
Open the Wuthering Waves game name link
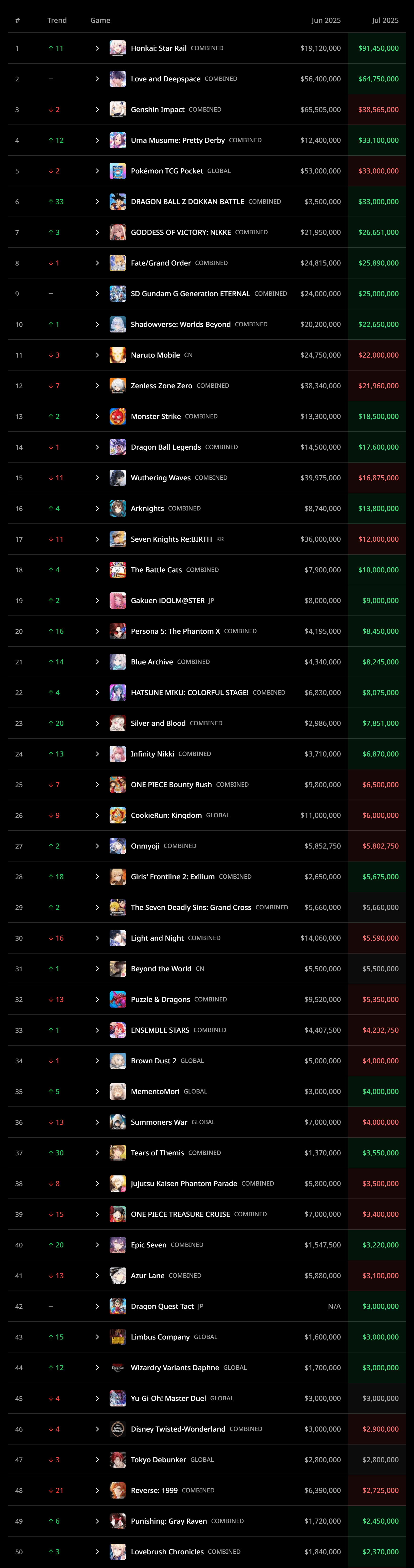point(161,478)
